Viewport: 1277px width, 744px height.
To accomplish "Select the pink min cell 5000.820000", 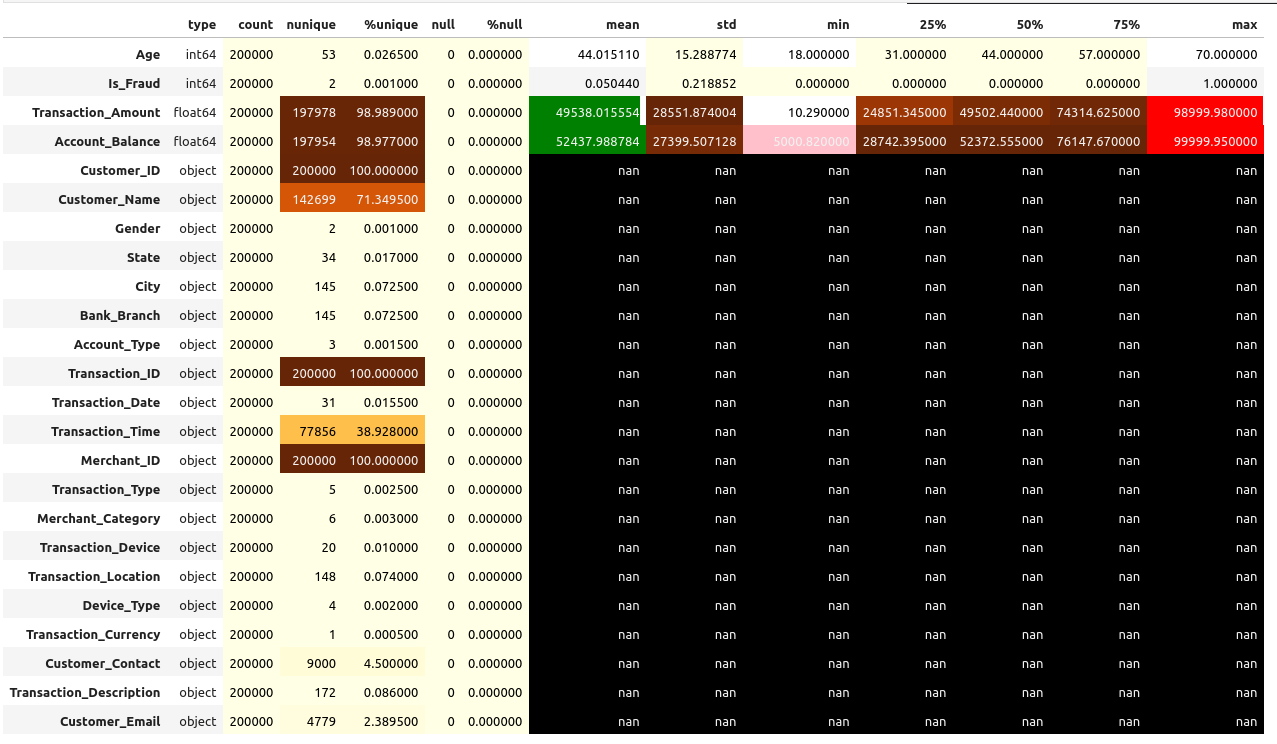I will 799,141.
